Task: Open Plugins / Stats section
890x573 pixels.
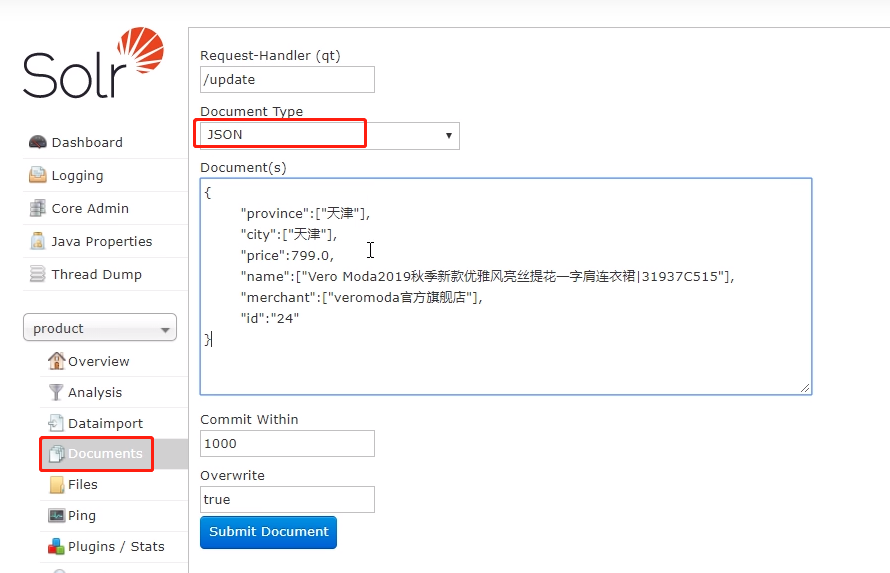Action: pos(116,546)
